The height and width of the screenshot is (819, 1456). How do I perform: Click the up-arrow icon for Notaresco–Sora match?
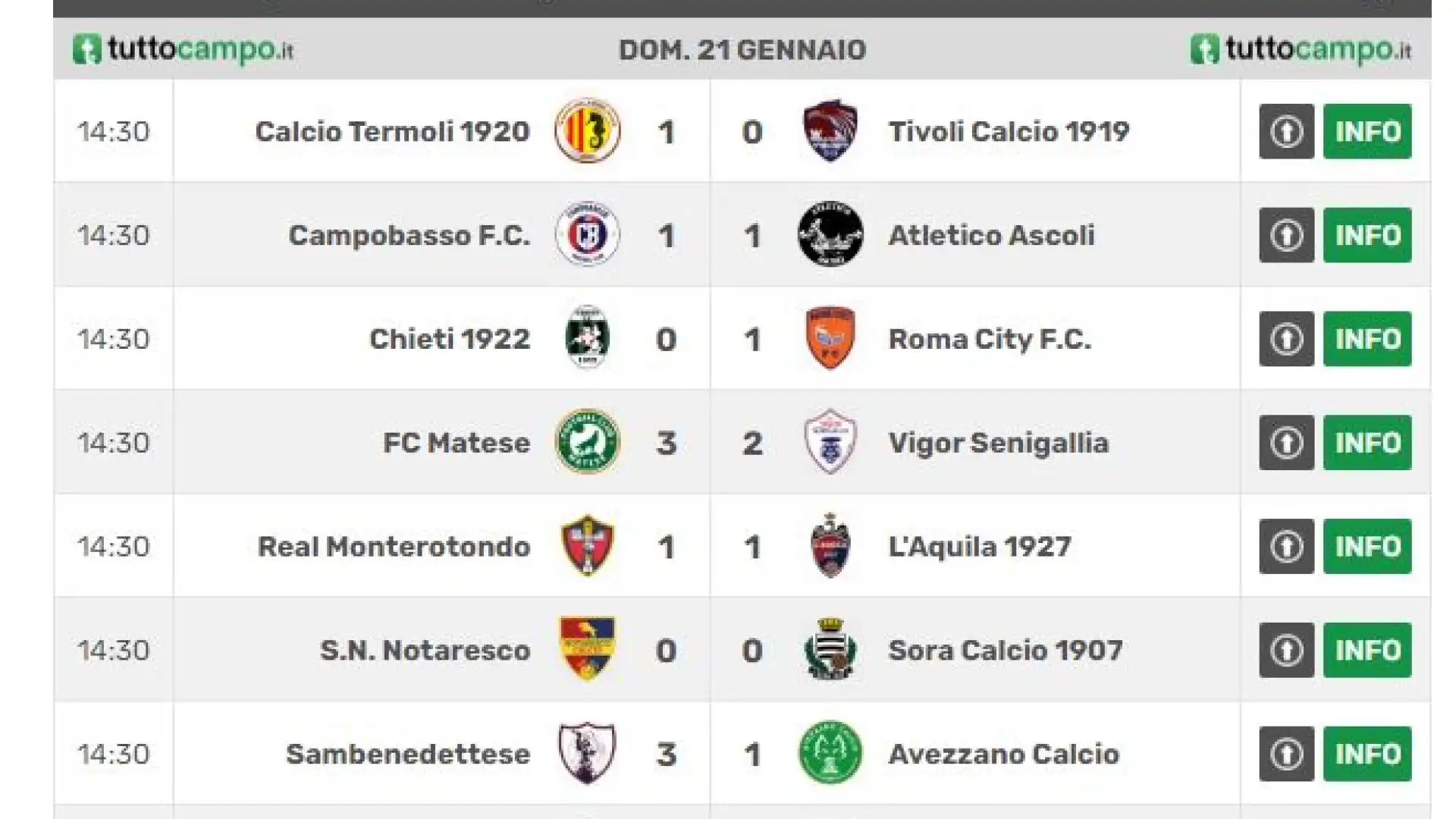pyautogui.click(x=1286, y=651)
